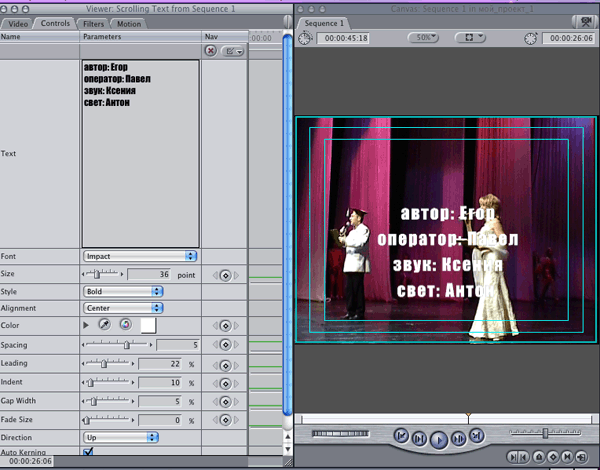Click the Mark Out button in Canvas
The width and height of the screenshot is (600, 470).
(522, 457)
